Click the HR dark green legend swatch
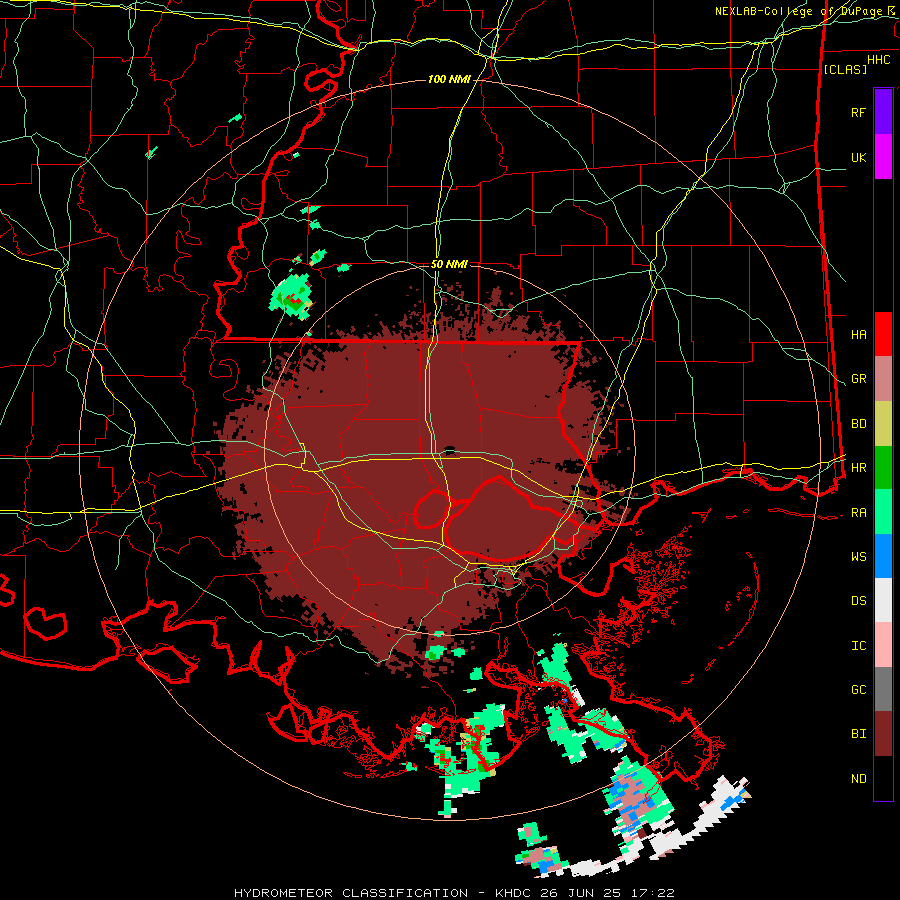This screenshot has height=900, width=900. point(883,468)
